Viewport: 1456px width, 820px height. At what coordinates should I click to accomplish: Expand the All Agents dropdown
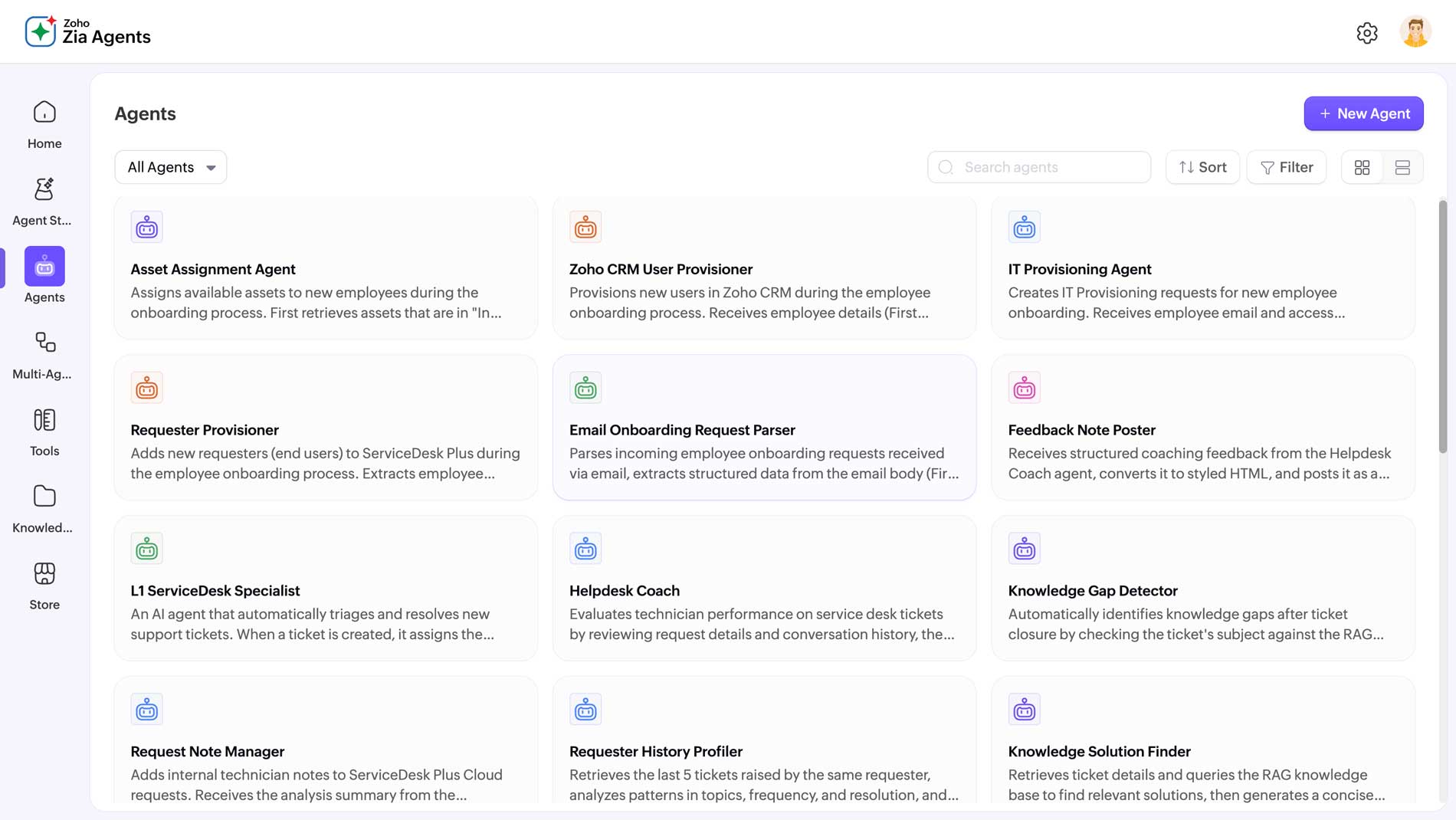coord(170,167)
